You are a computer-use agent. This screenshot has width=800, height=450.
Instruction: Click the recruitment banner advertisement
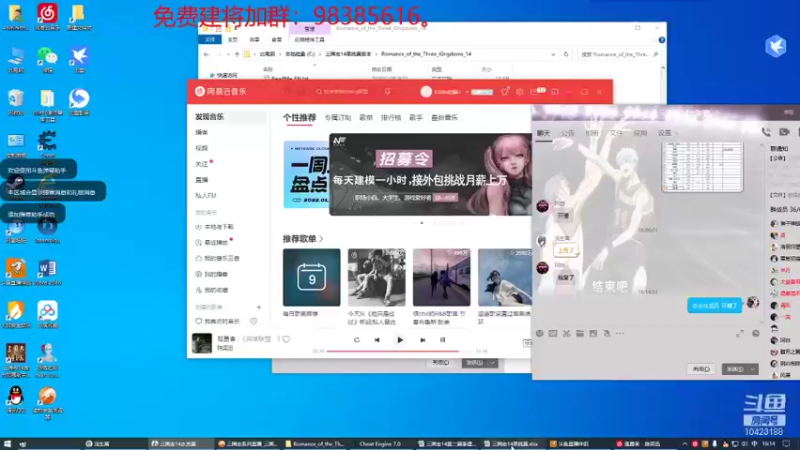point(430,174)
